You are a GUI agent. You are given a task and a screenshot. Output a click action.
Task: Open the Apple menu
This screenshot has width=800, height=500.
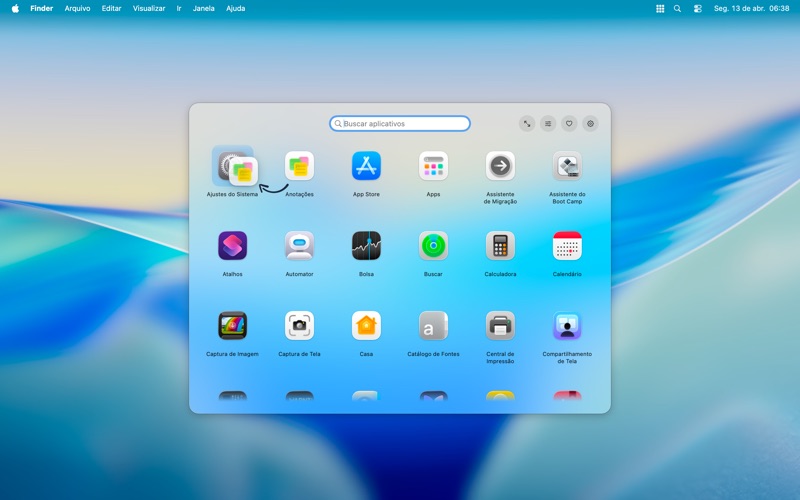click(15, 8)
